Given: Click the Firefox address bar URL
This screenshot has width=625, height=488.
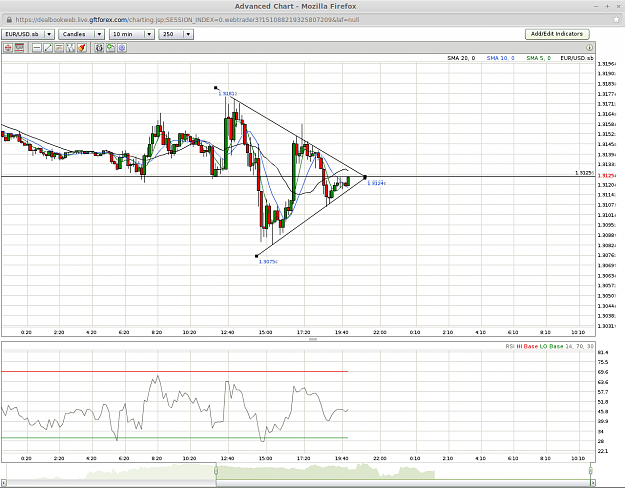Looking at the screenshot, I should (187, 20).
